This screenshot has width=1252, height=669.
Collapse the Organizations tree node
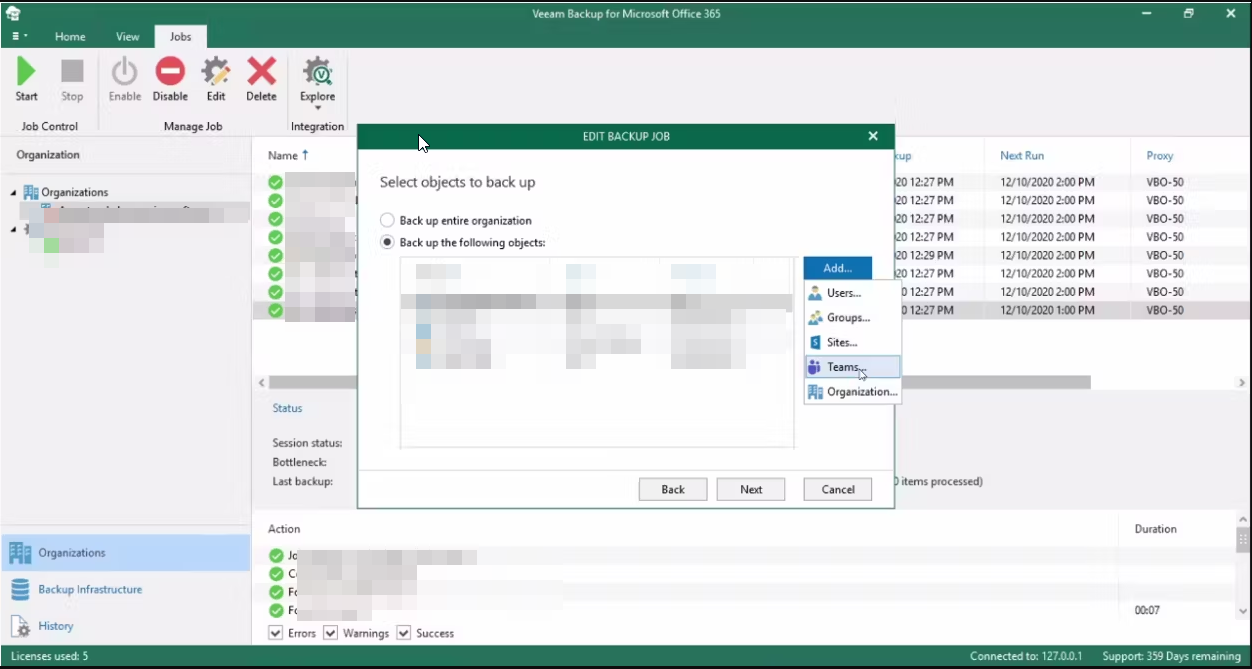coord(14,192)
